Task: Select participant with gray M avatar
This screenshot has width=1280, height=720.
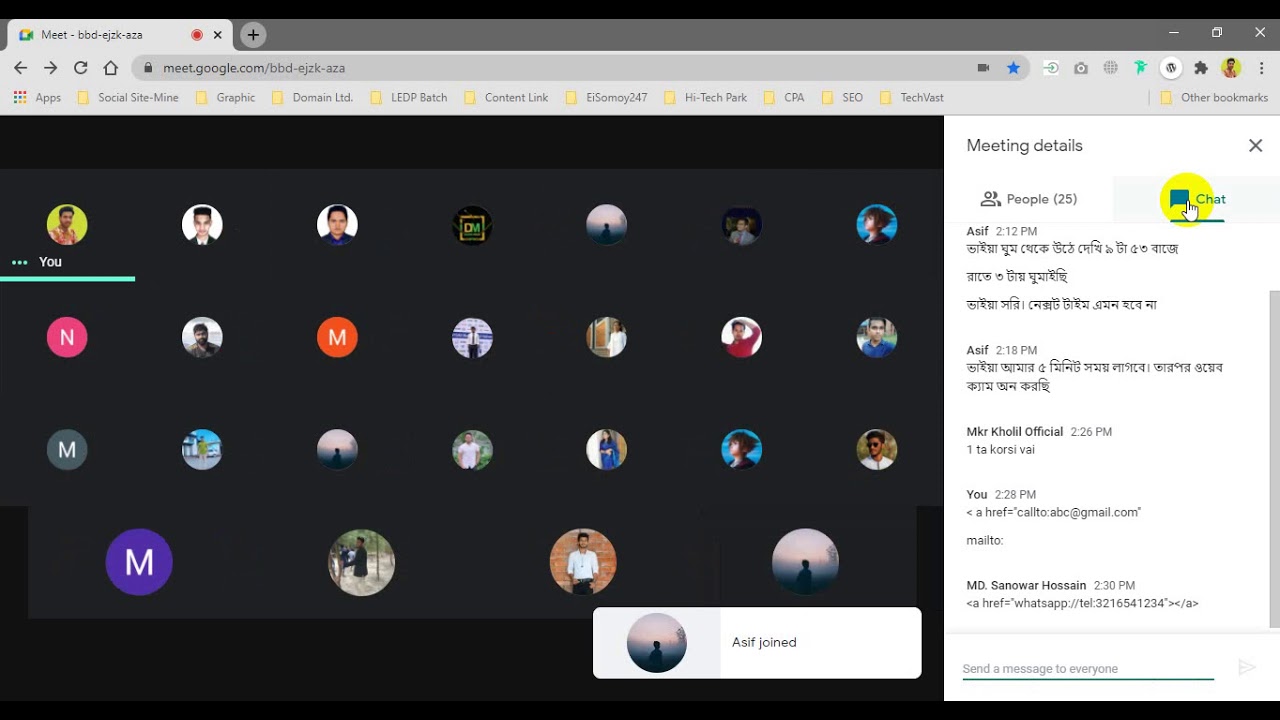Action: click(x=67, y=450)
